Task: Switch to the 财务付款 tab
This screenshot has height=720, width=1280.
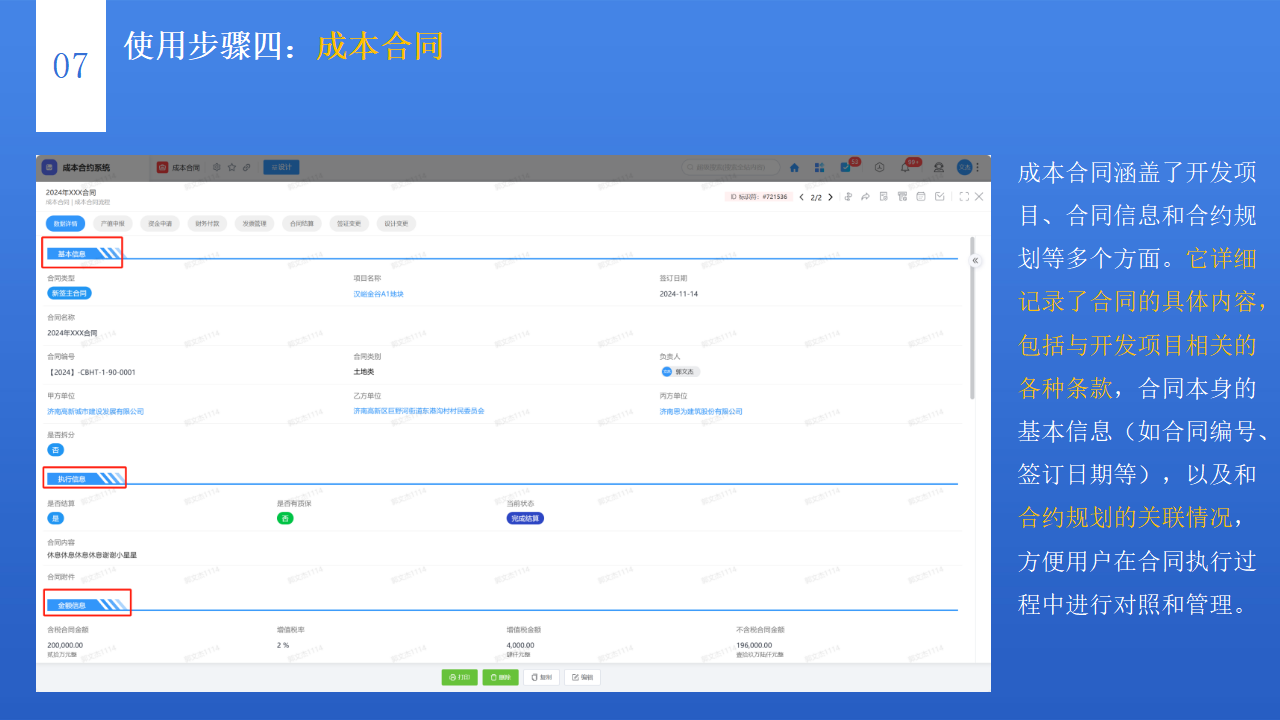Action: (x=210, y=223)
